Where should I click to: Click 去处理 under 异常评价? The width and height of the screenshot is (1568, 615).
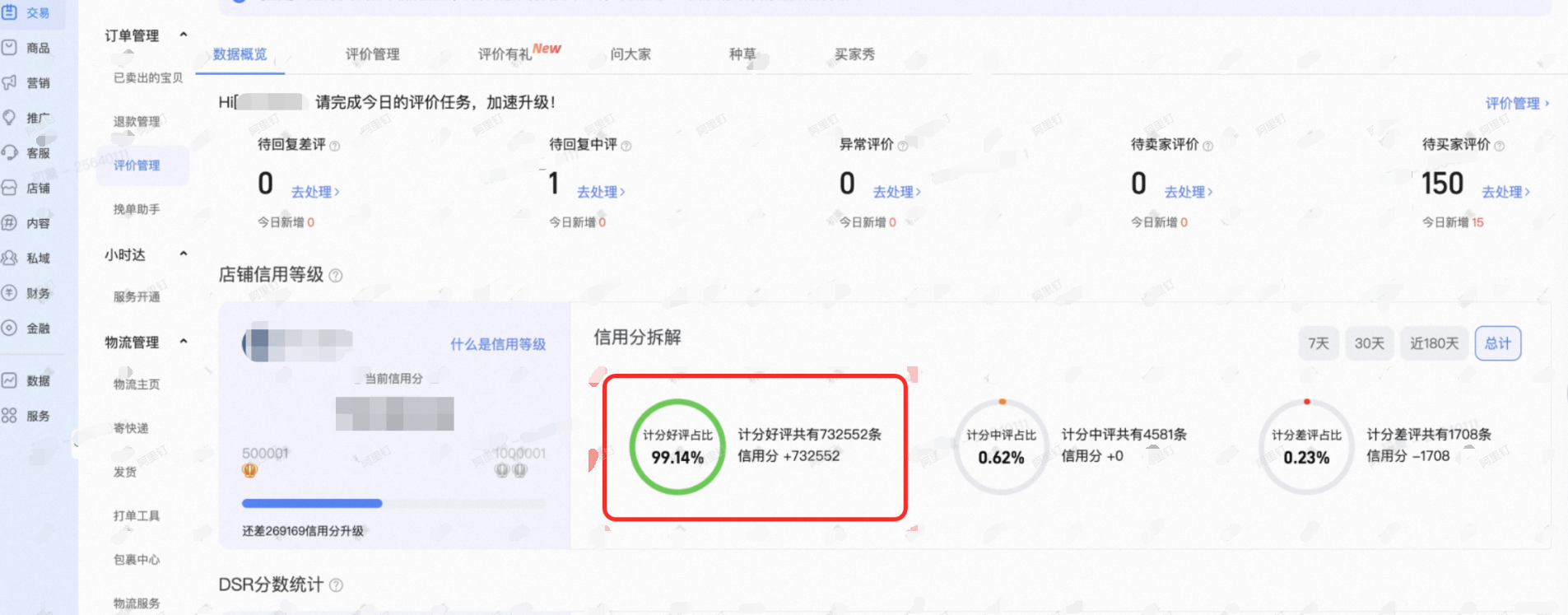(x=897, y=192)
